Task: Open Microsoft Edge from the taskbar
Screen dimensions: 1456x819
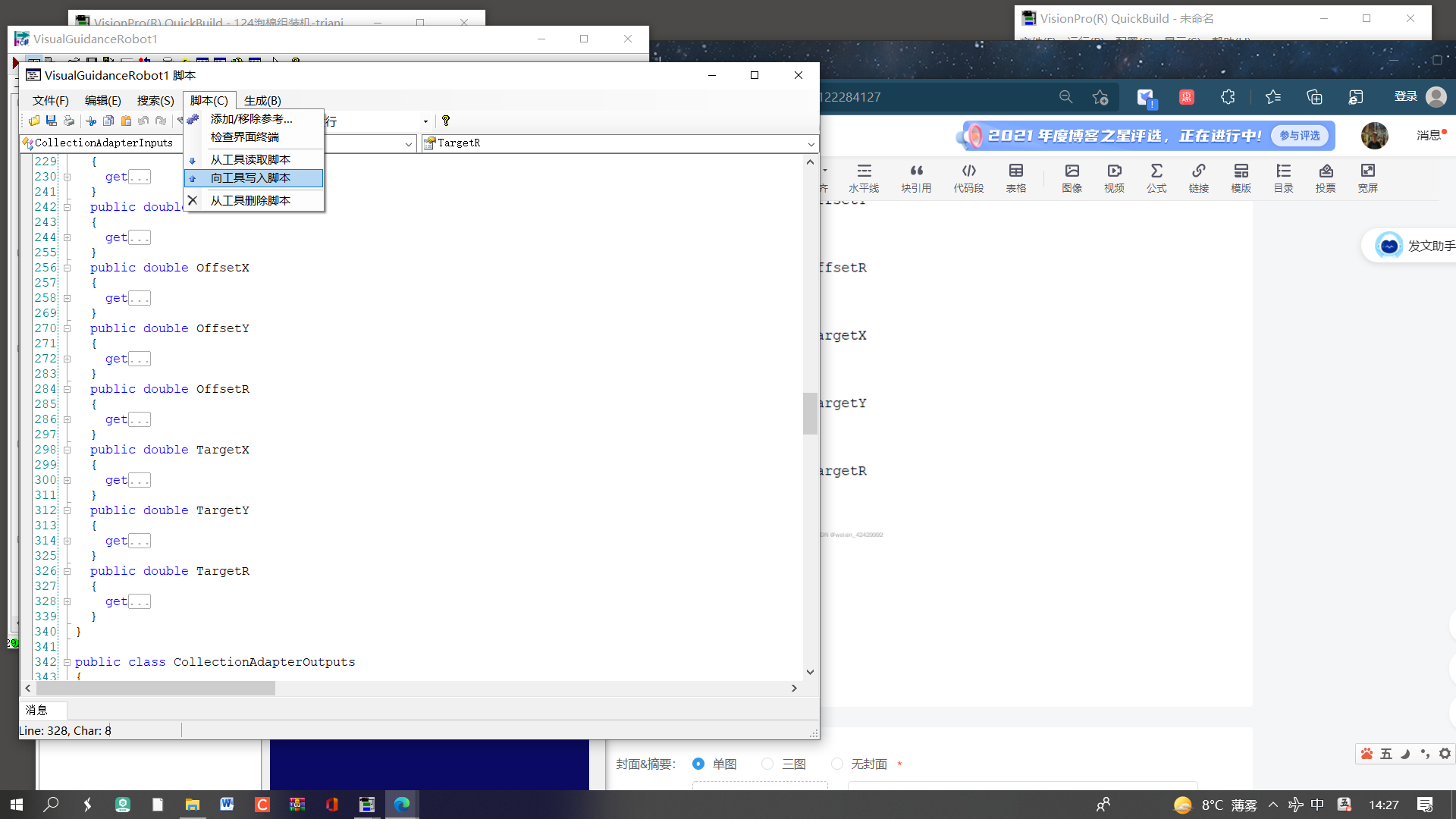Action: tap(402, 805)
